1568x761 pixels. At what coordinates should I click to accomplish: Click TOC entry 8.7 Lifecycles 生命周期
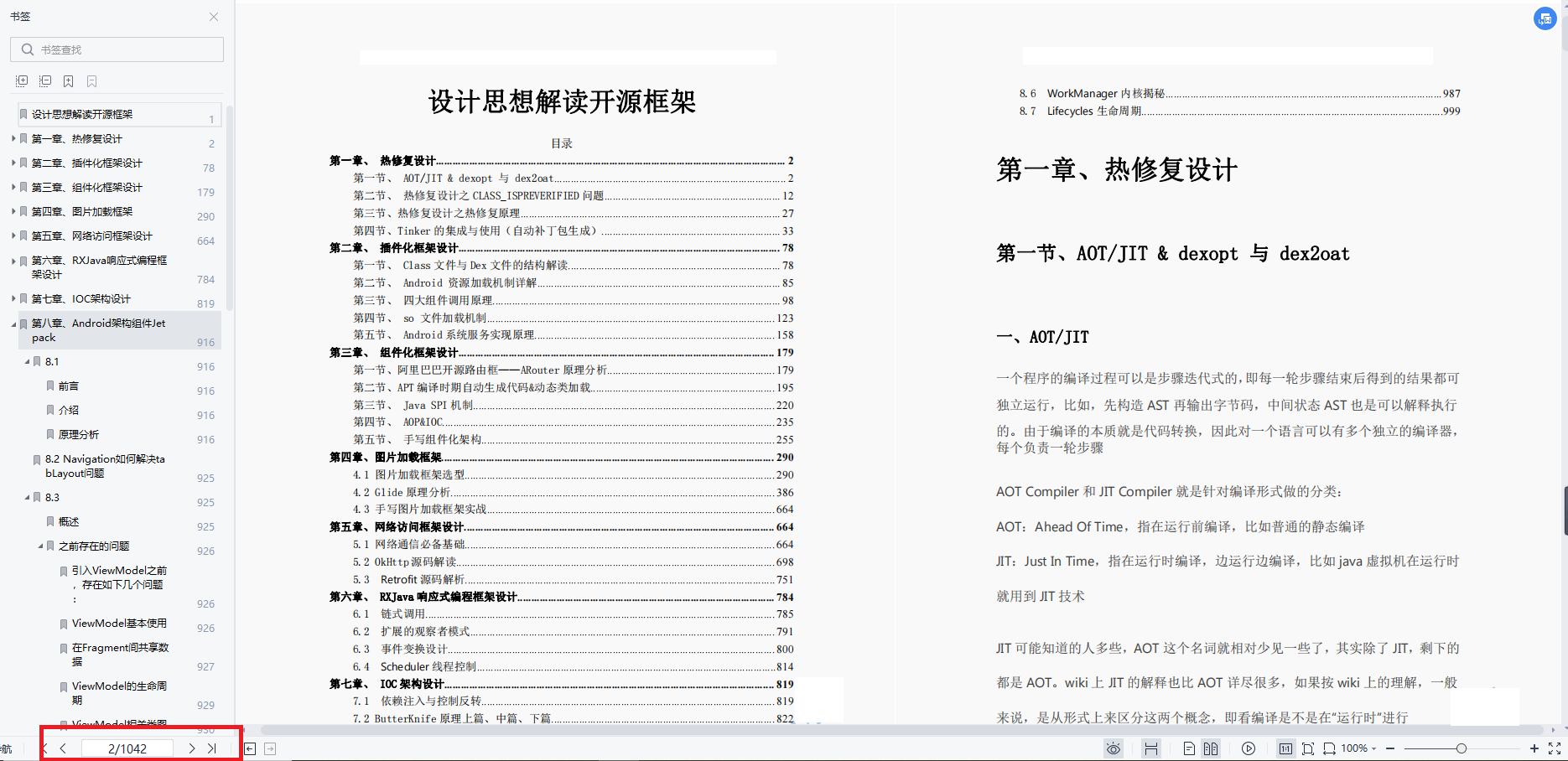1239,111
